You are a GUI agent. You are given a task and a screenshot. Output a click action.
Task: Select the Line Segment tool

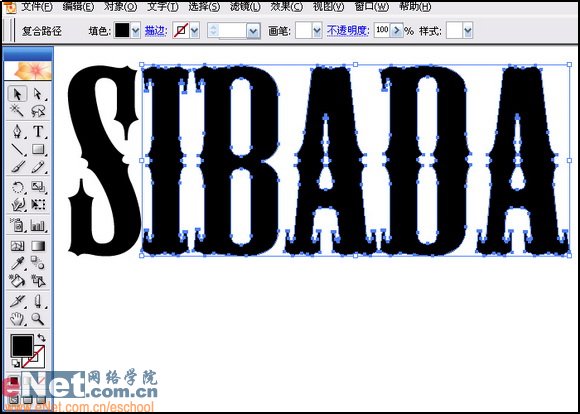tap(17, 149)
